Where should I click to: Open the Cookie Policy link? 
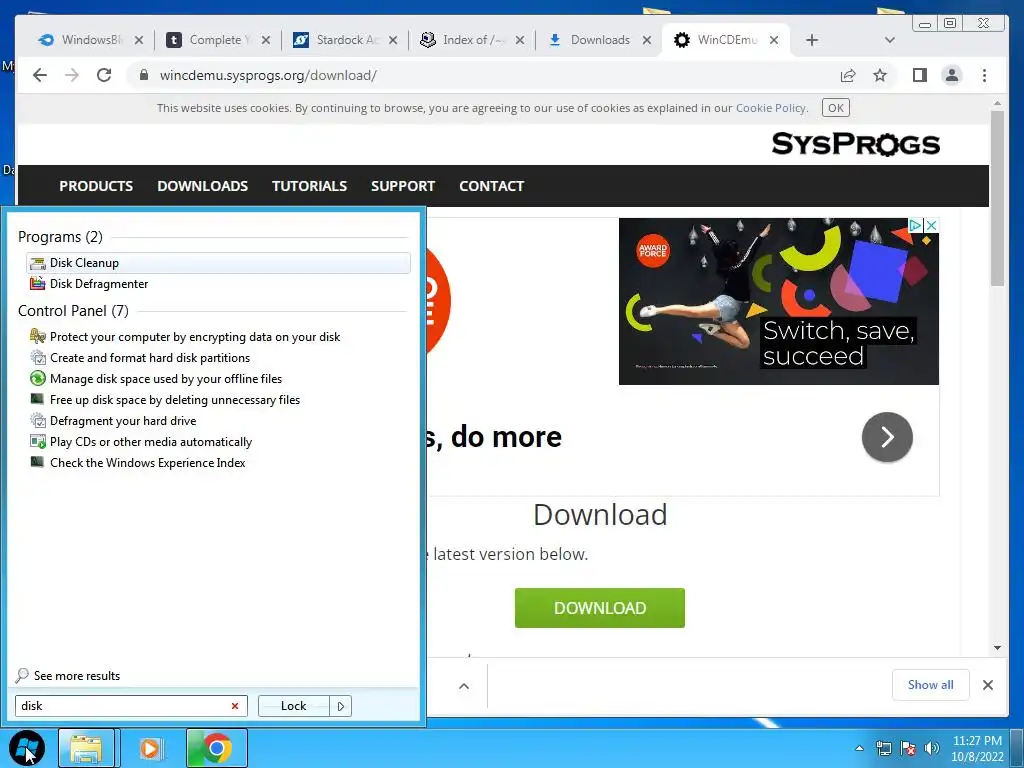click(x=771, y=108)
